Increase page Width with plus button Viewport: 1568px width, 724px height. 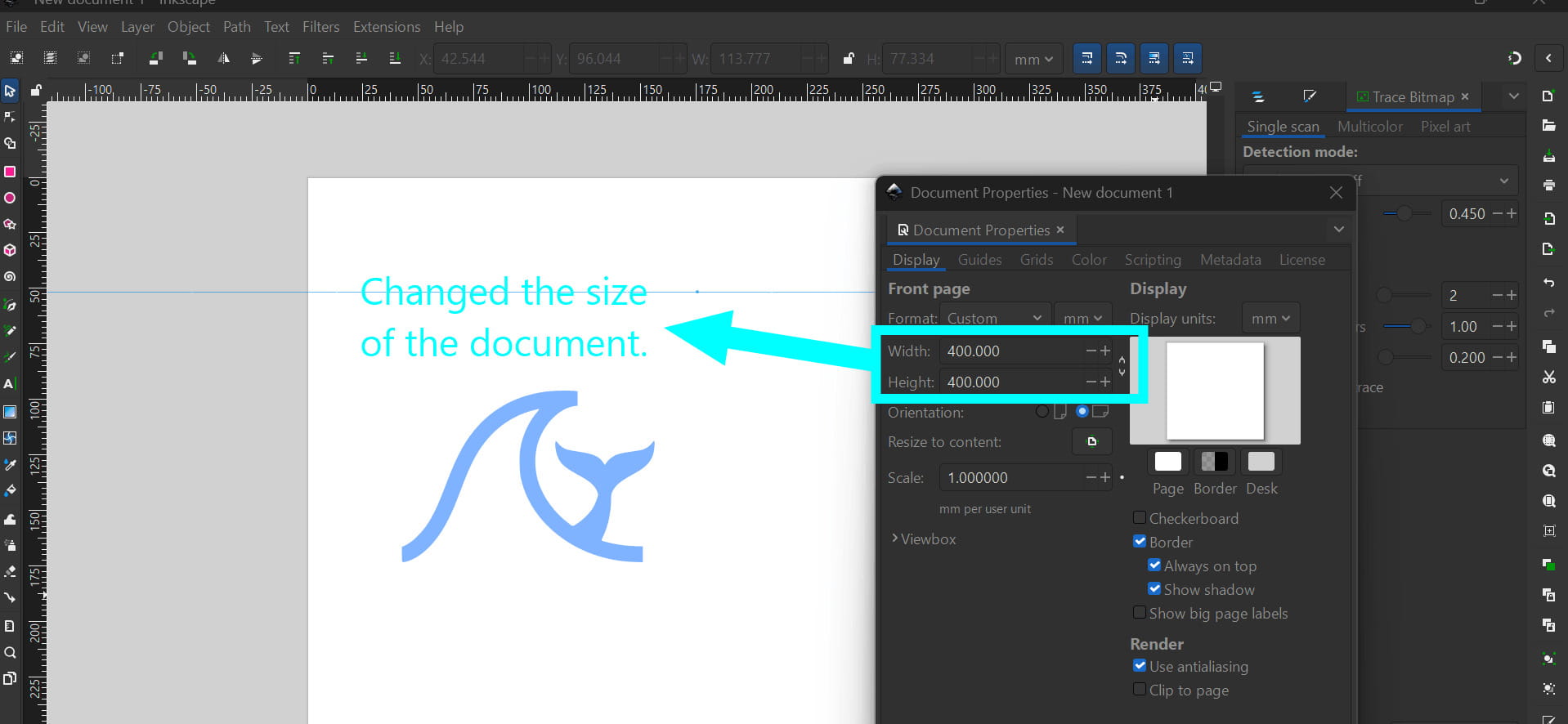tap(1105, 351)
